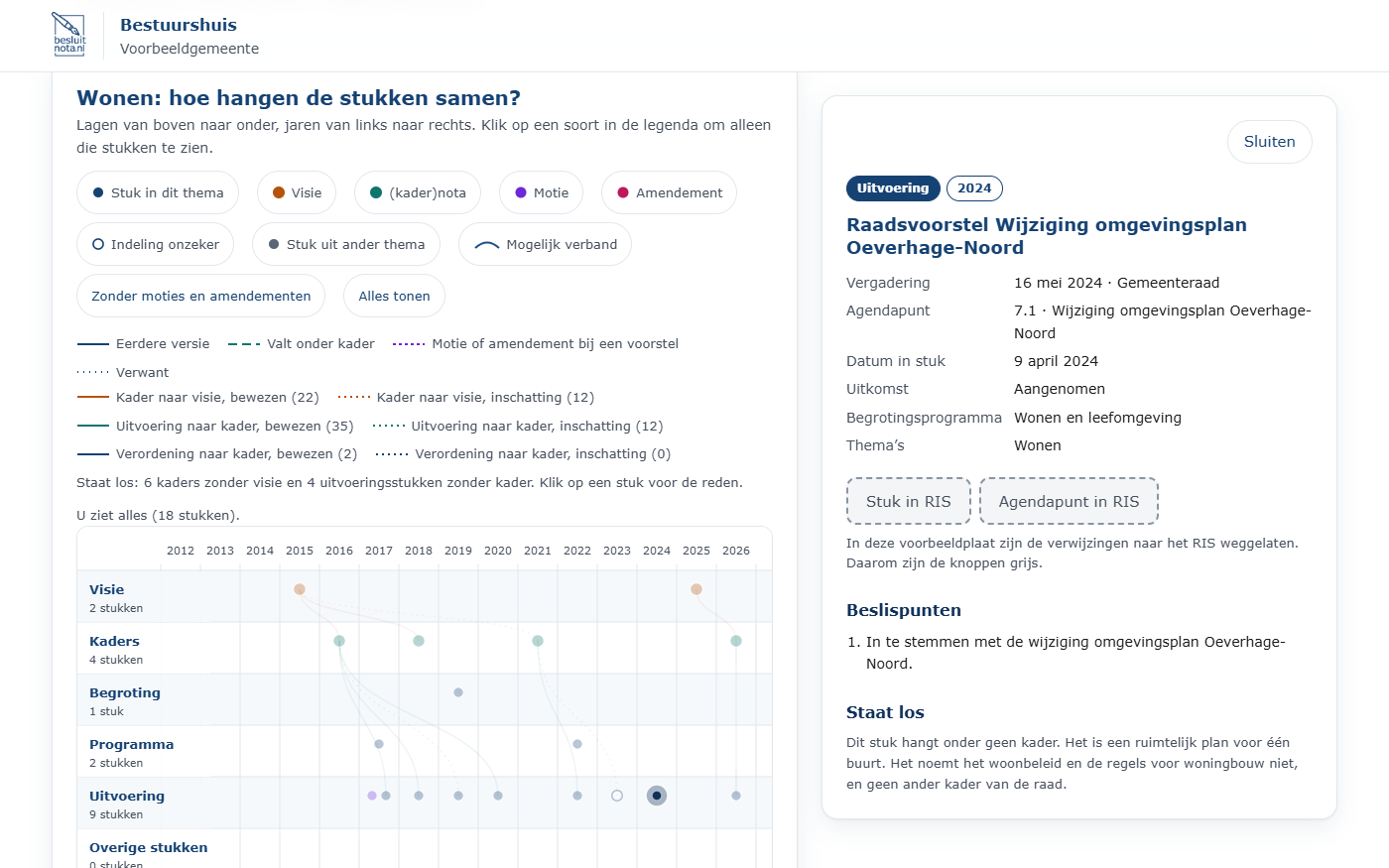The image size is (1389, 868).
Task: Click the 'Aangenomen' outcome value
Action: (x=1060, y=389)
